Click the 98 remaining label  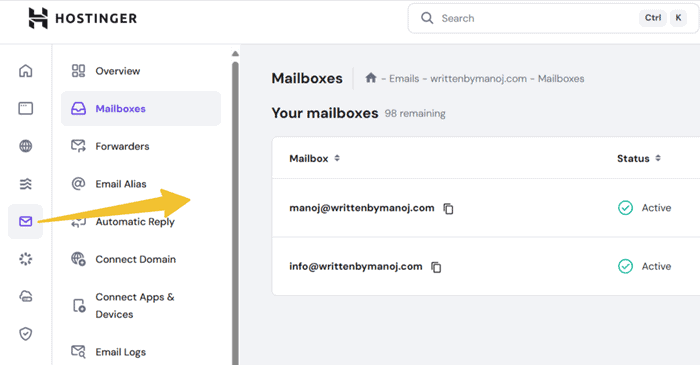[x=415, y=113]
